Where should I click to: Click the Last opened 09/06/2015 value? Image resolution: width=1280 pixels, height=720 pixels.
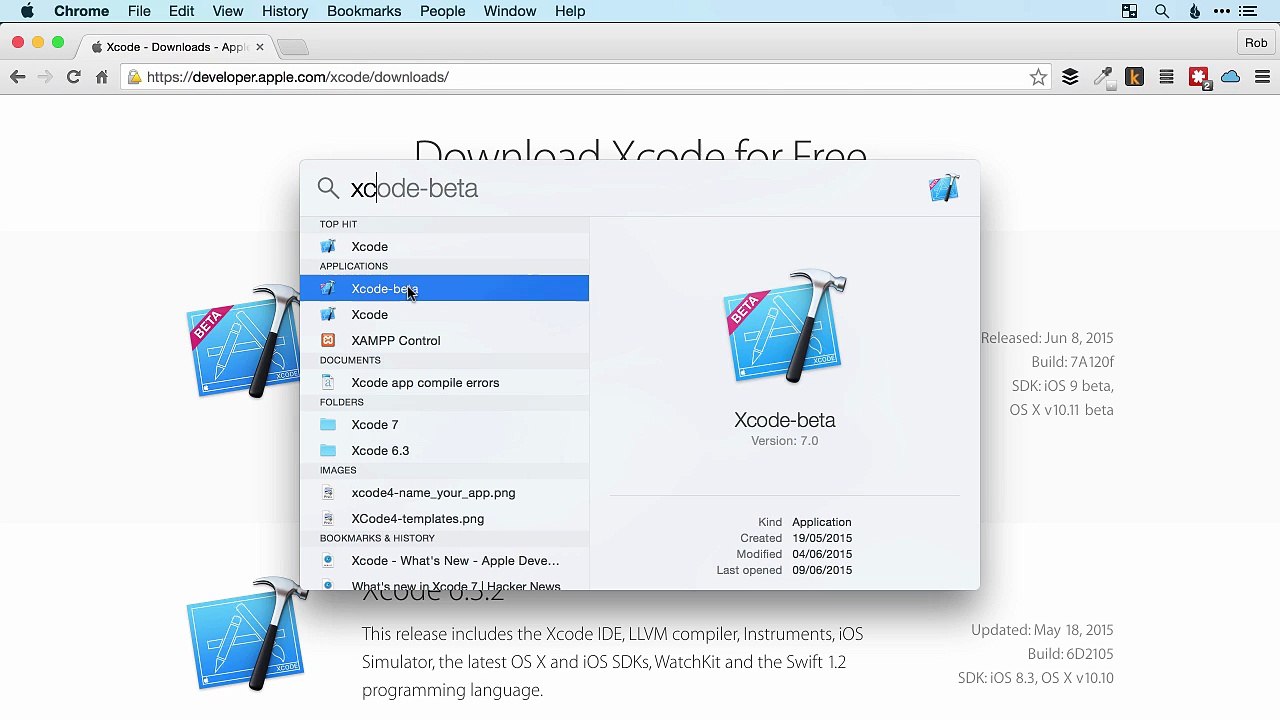pos(822,570)
